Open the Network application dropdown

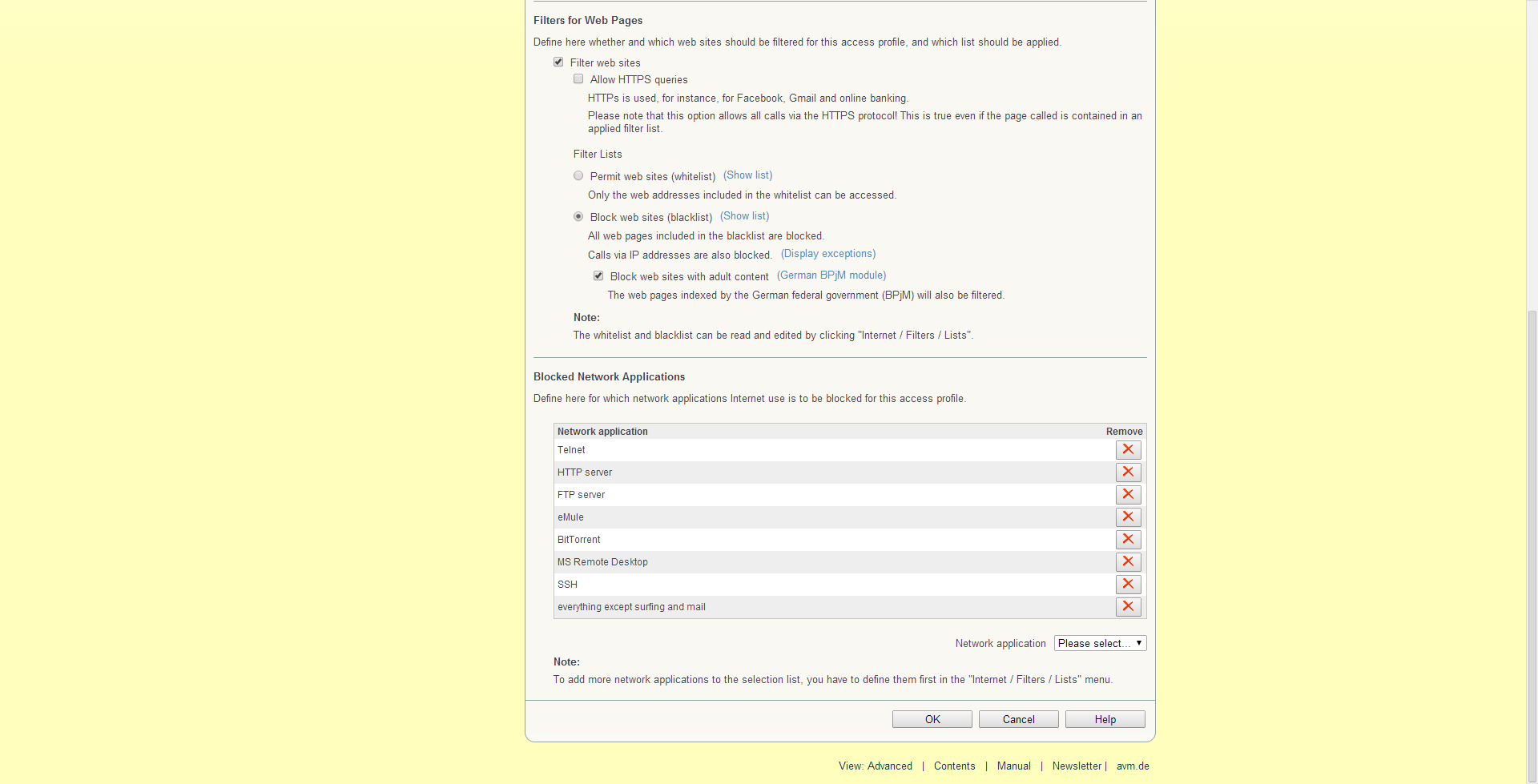point(1100,643)
